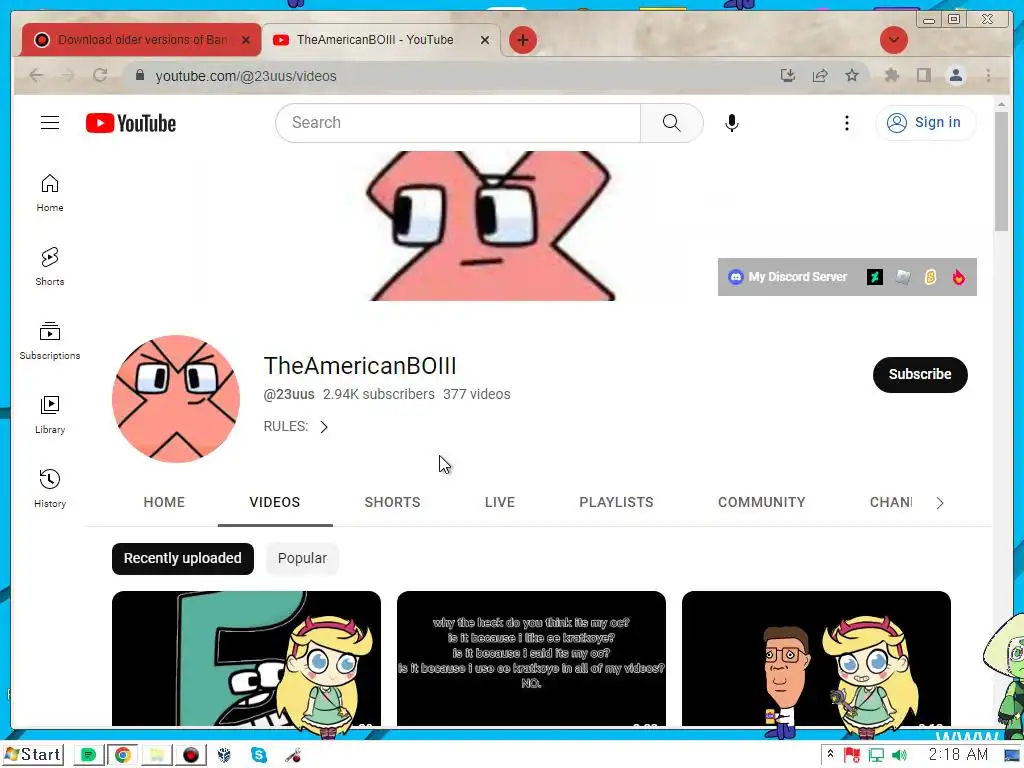Open the LIVE channel tab

pyautogui.click(x=500, y=502)
